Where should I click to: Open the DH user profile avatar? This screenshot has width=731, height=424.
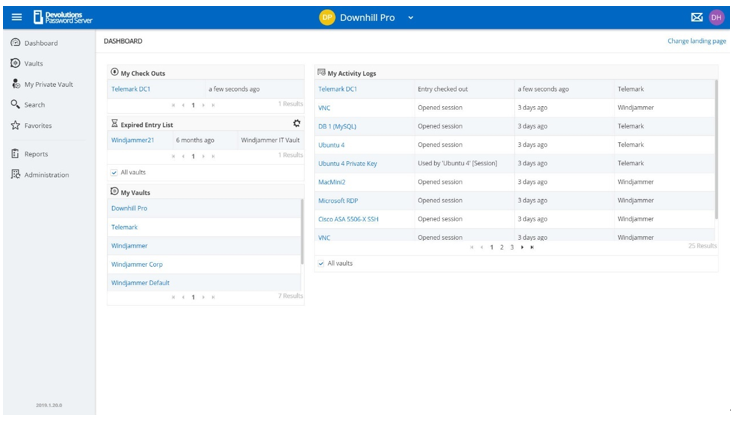click(716, 17)
